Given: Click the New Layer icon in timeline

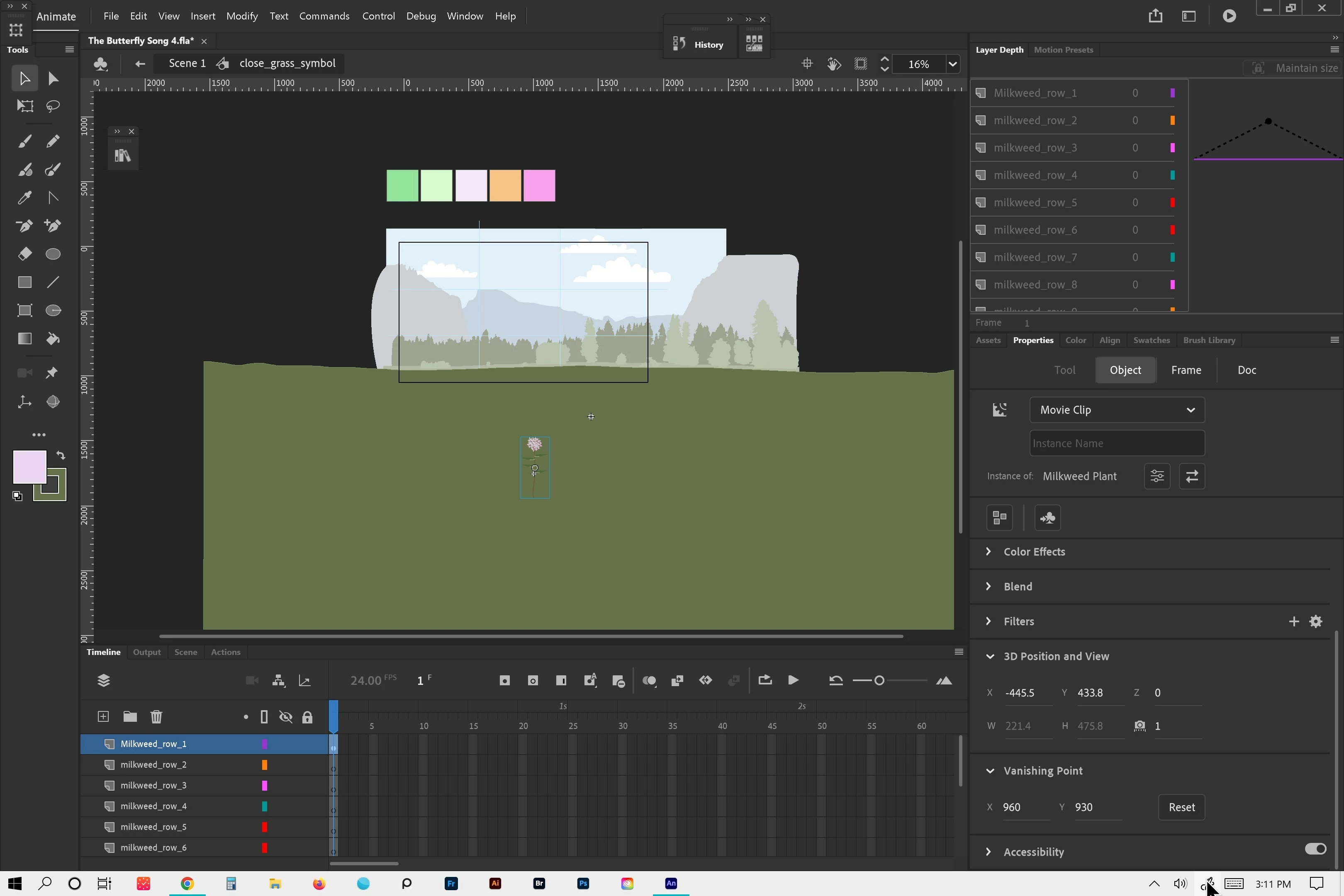Looking at the screenshot, I should coord(103,716).
